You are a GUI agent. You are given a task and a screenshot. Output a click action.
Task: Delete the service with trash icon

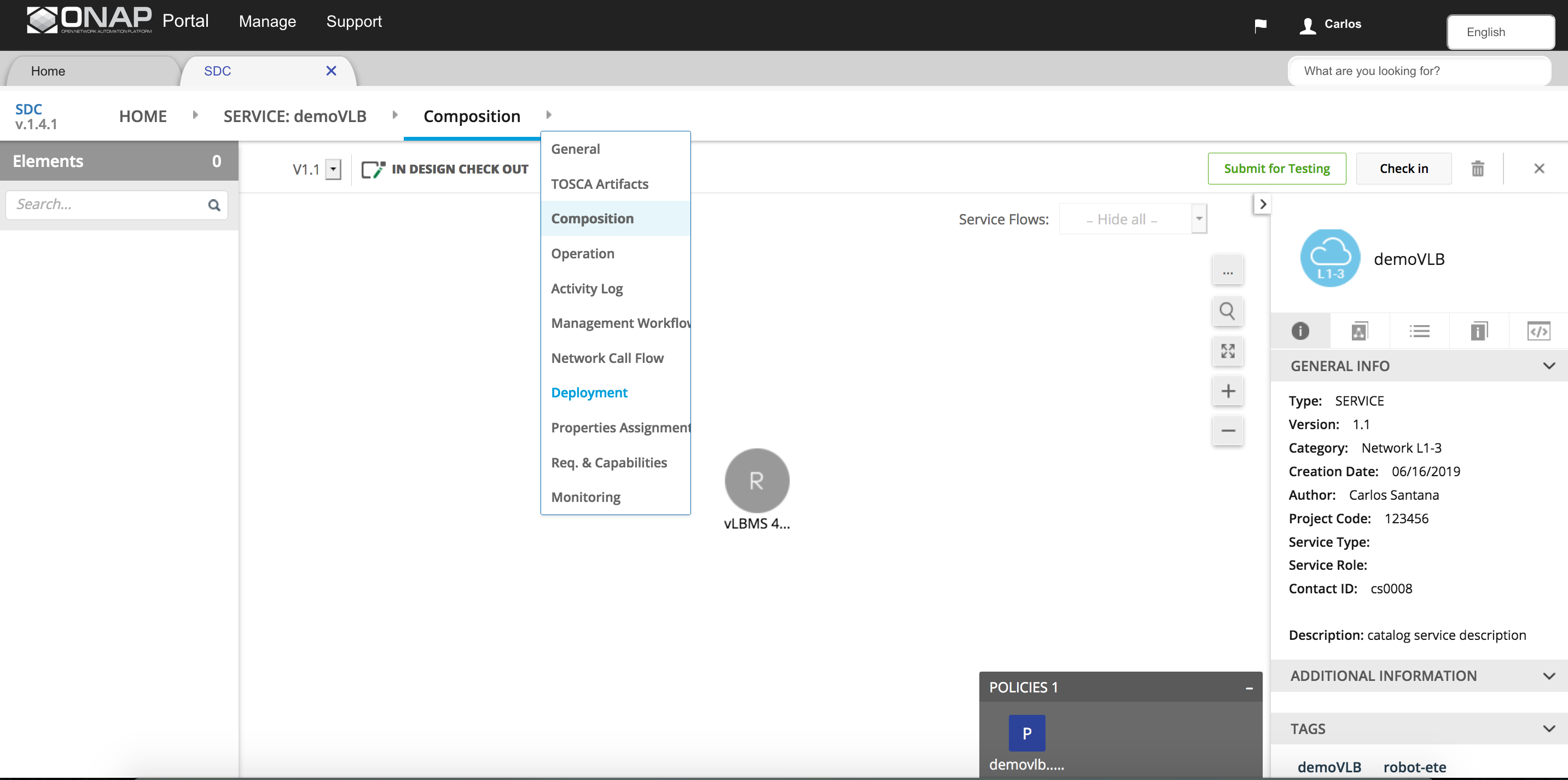[x=1478, y=169]
